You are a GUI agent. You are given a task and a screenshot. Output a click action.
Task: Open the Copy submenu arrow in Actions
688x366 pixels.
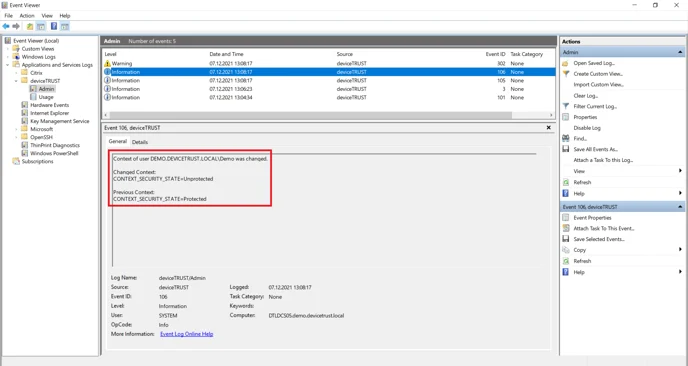(x=680, y=250)
